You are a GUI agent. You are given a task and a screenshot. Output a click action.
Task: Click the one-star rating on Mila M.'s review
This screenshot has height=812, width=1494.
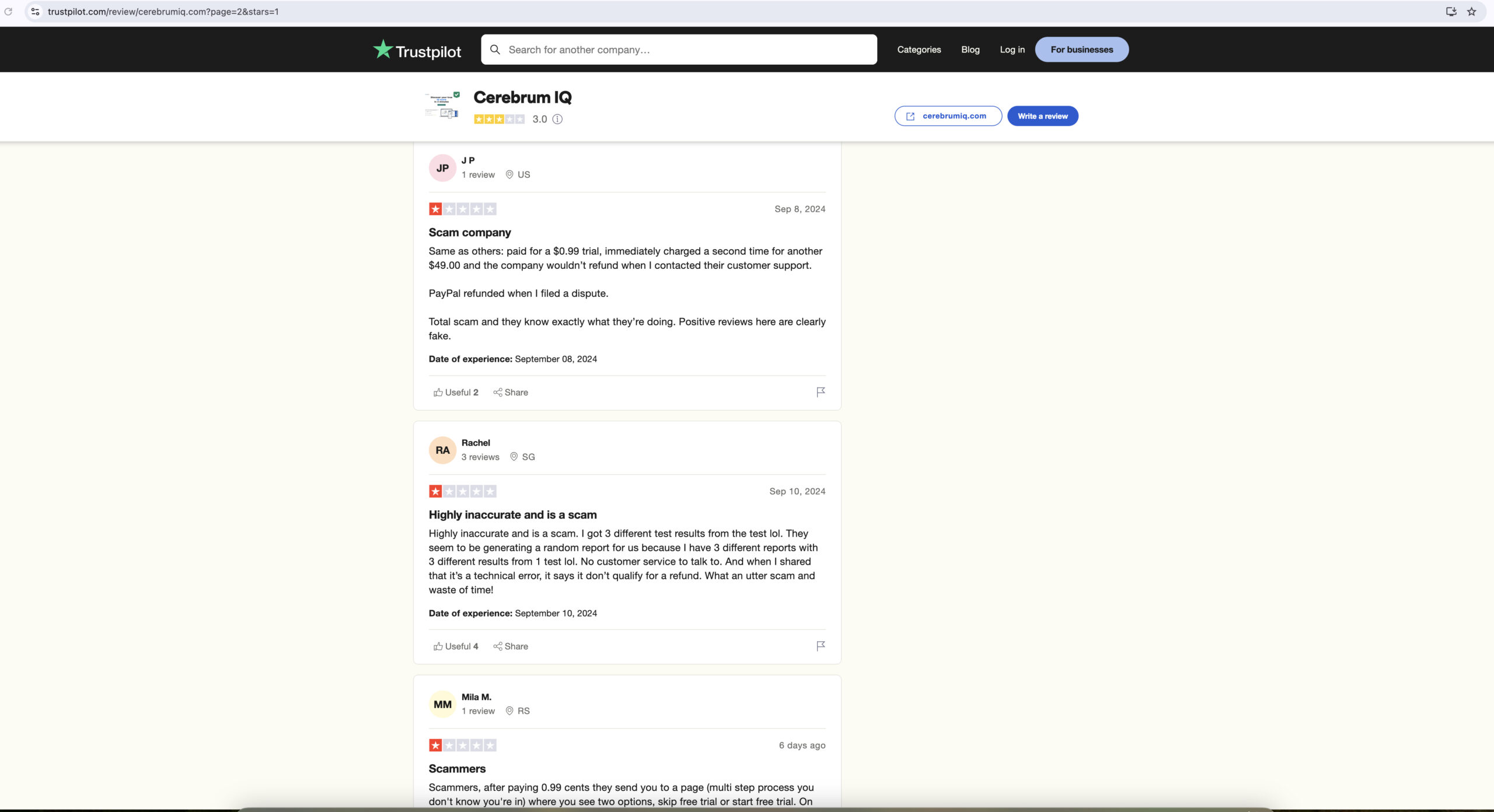click(x=463, y=745)
